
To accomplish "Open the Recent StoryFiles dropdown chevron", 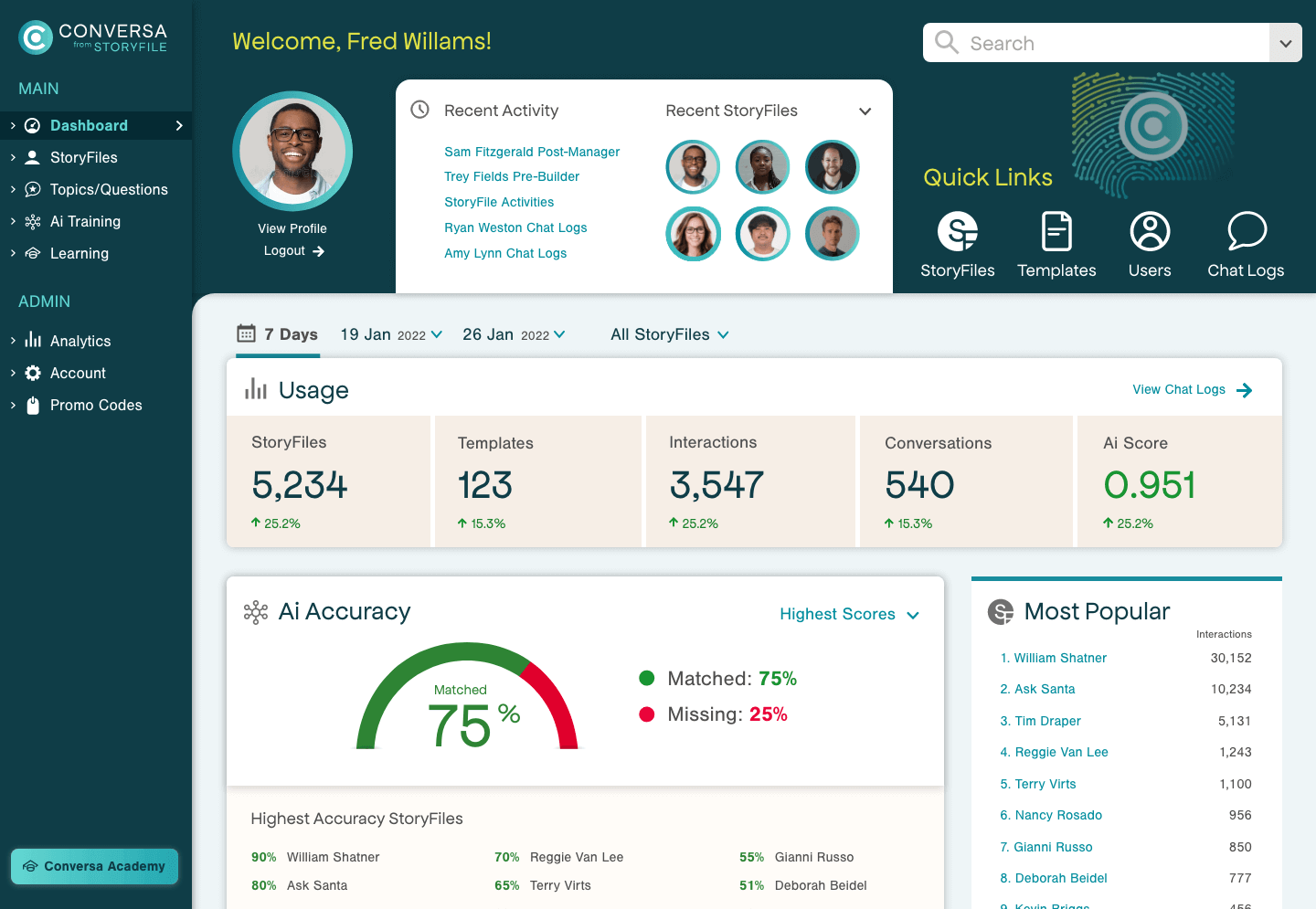I will 865,111.
